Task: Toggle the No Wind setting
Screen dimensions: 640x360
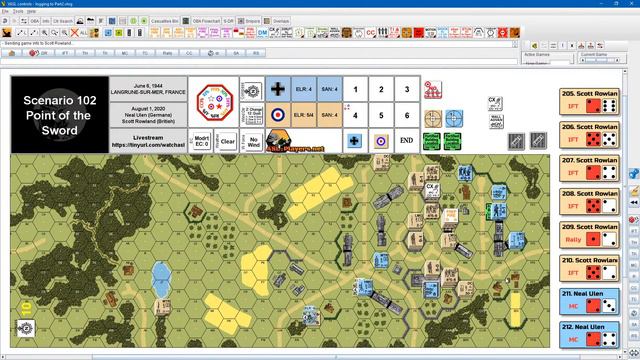Action: point(253,142)
